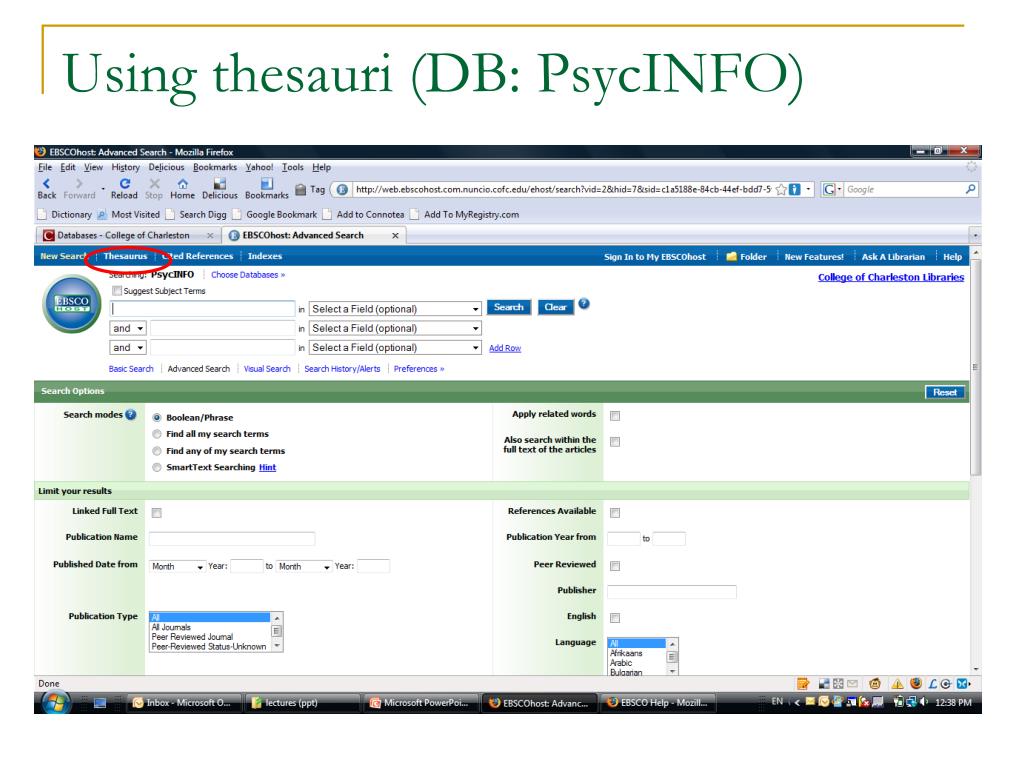Select Find all my search terms
The height and width of the screenshot is (768, 1024).
pos(157,434)
